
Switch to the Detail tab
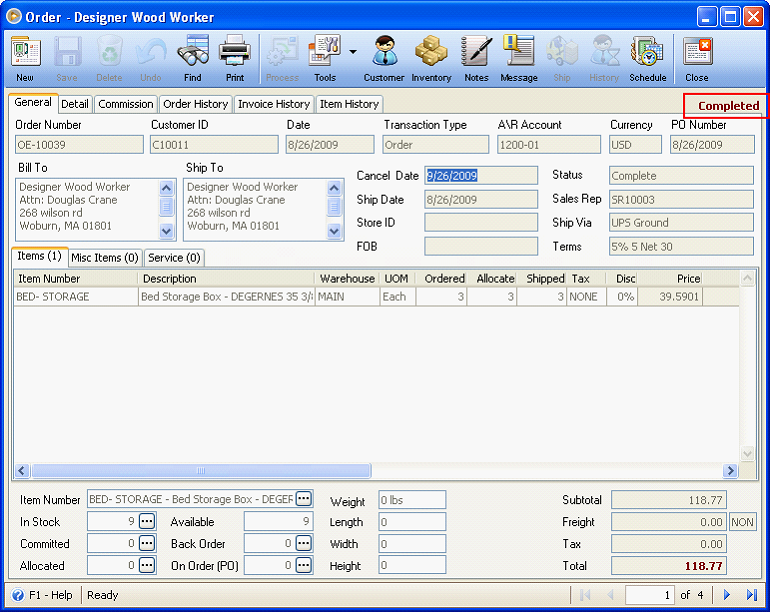tap(75, 104)
